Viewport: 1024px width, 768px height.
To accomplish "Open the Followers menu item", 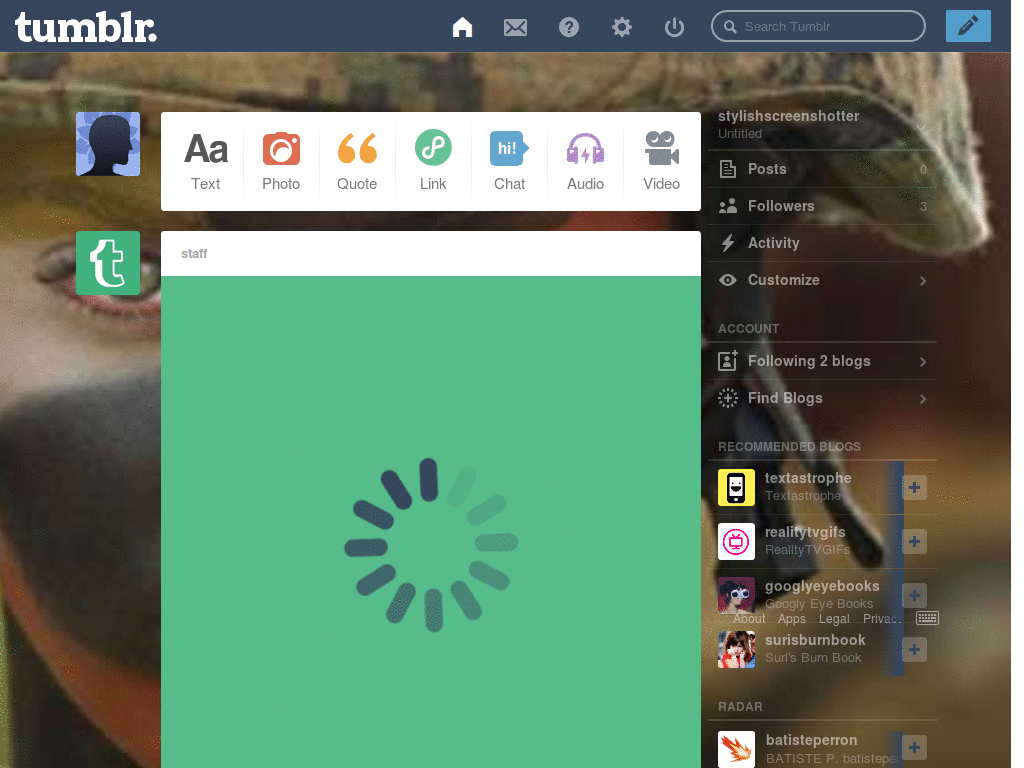I will point(822,206).
